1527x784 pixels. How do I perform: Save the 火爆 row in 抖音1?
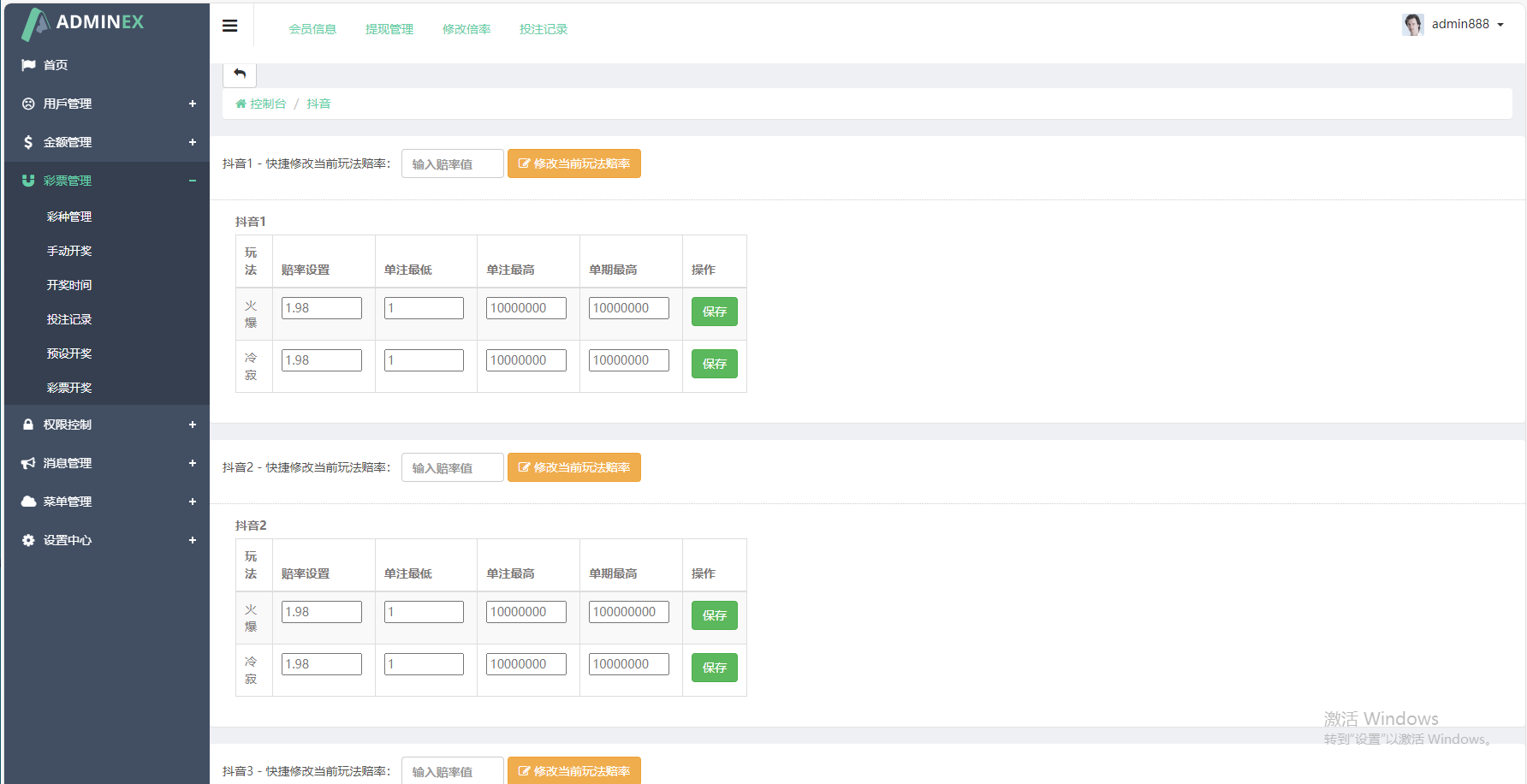tap(714, 312)
